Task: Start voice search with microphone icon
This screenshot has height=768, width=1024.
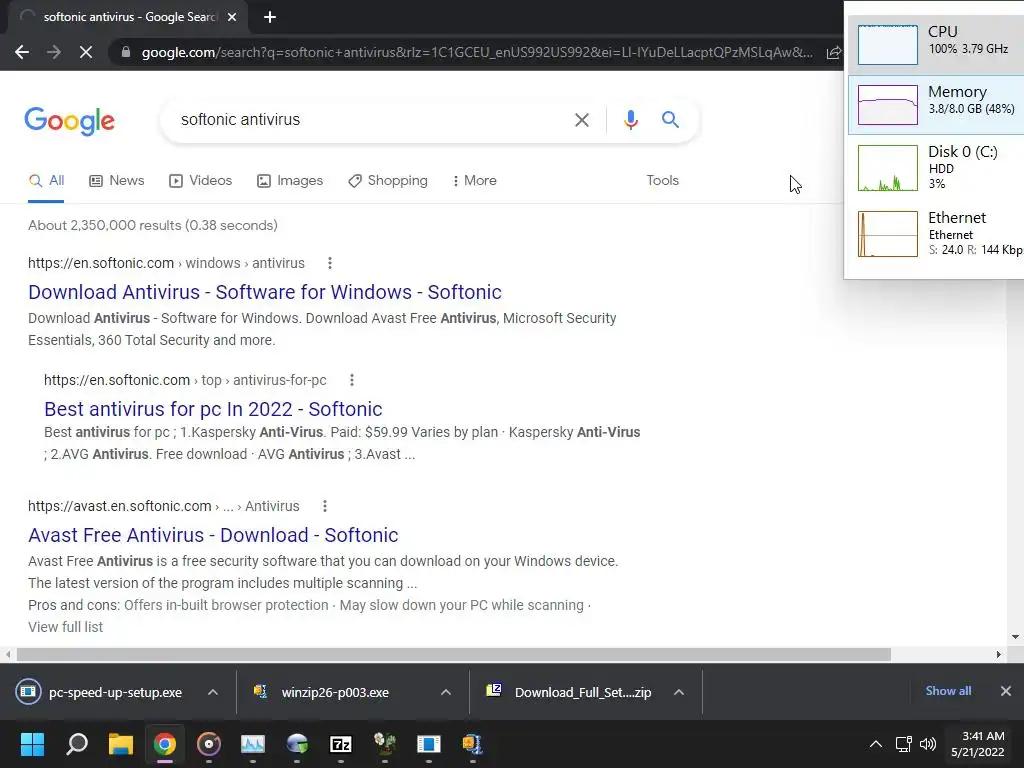Action: tap(630, 120)
